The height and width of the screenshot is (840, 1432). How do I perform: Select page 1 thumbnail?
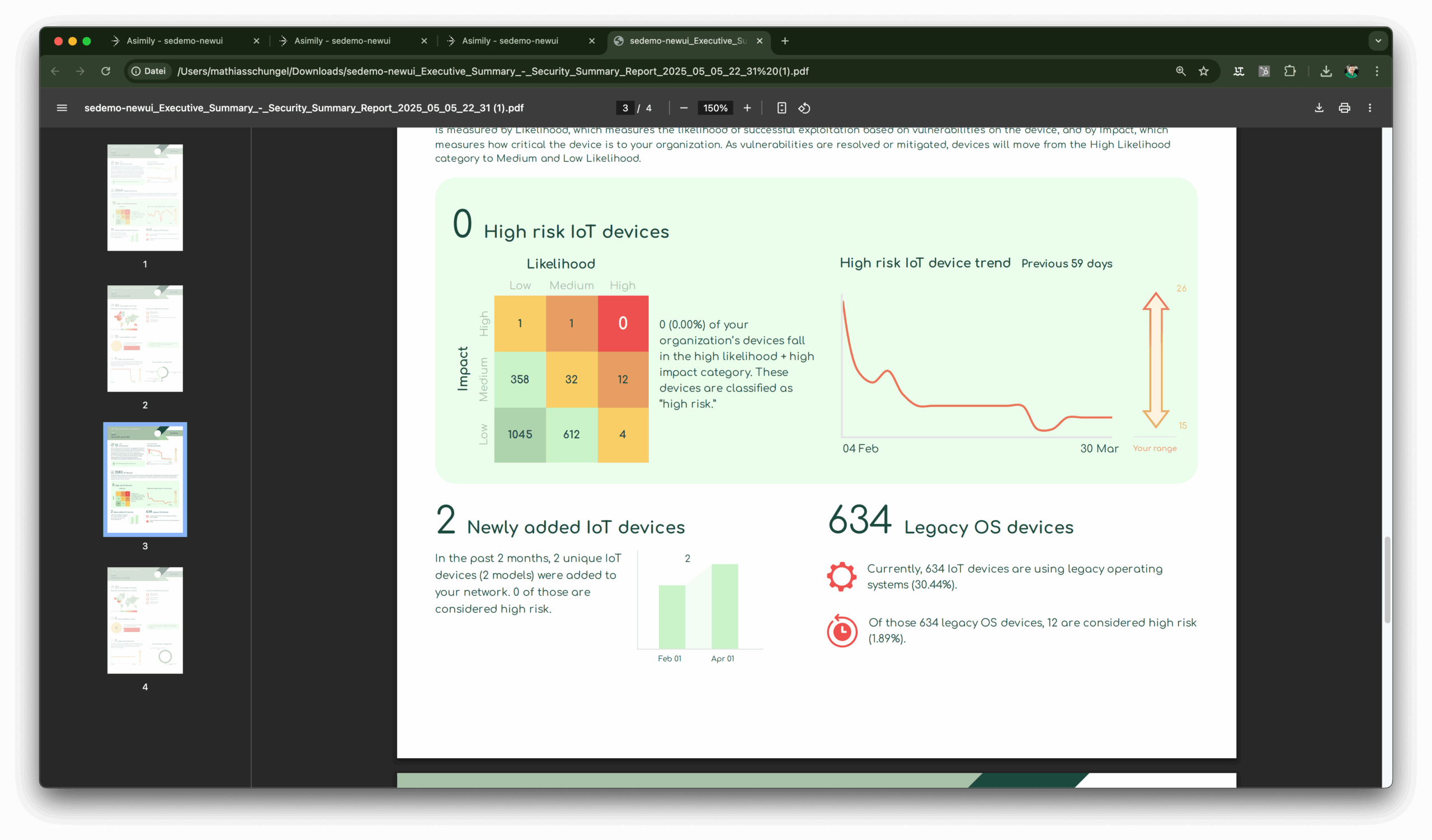point(145,197)
